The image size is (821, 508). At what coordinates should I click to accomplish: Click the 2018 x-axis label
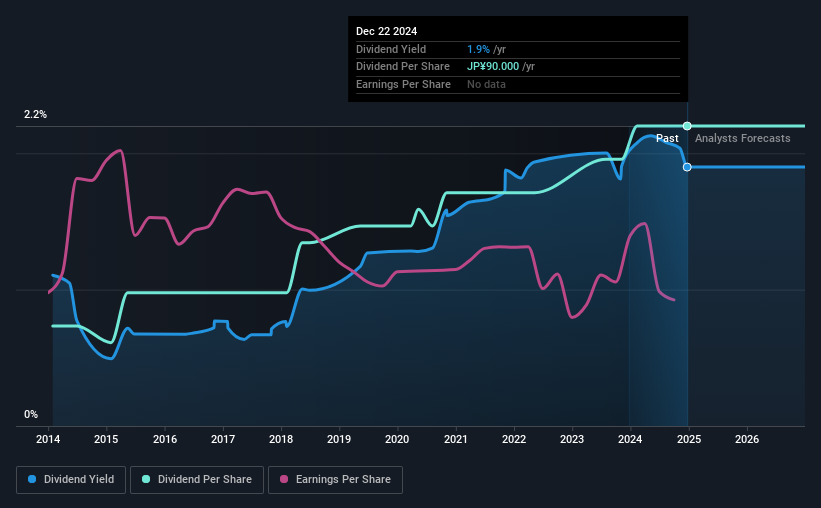(x=281, y=439)
